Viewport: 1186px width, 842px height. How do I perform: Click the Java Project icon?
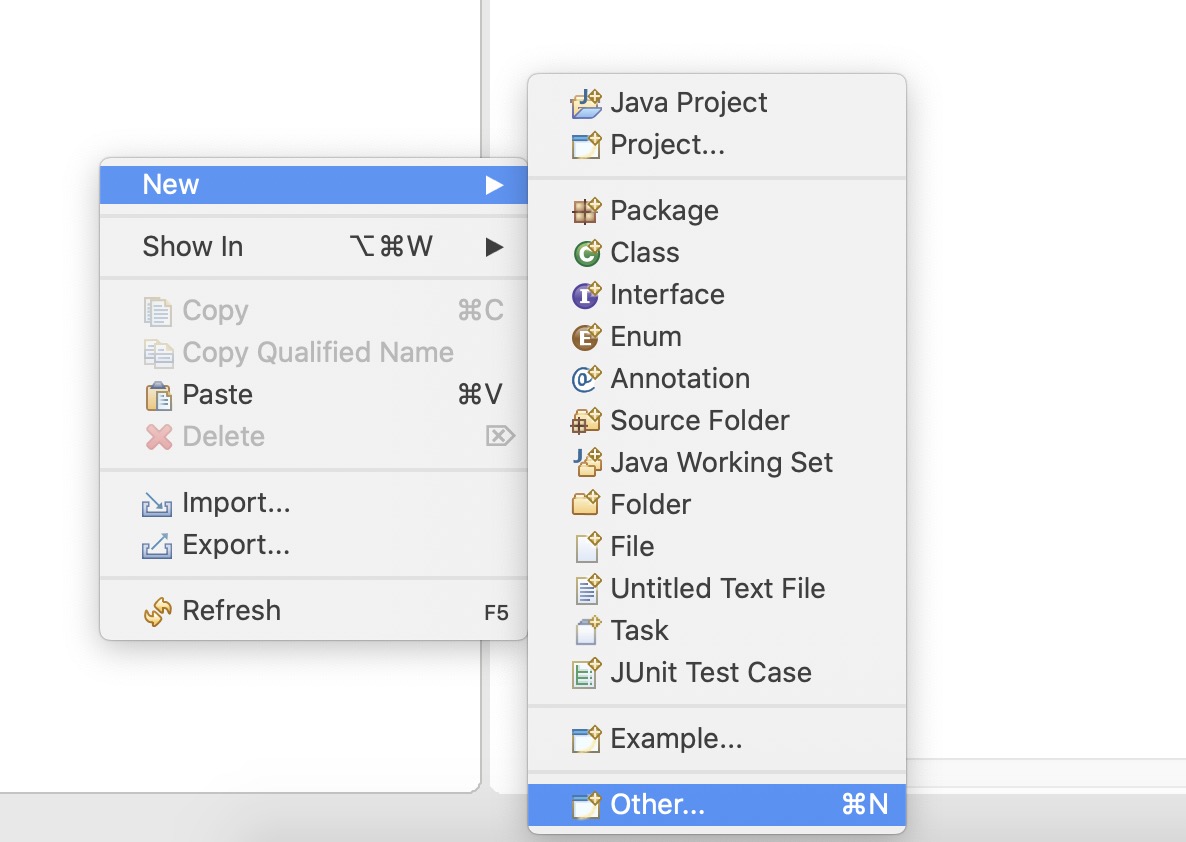click(x=586, y=103)
